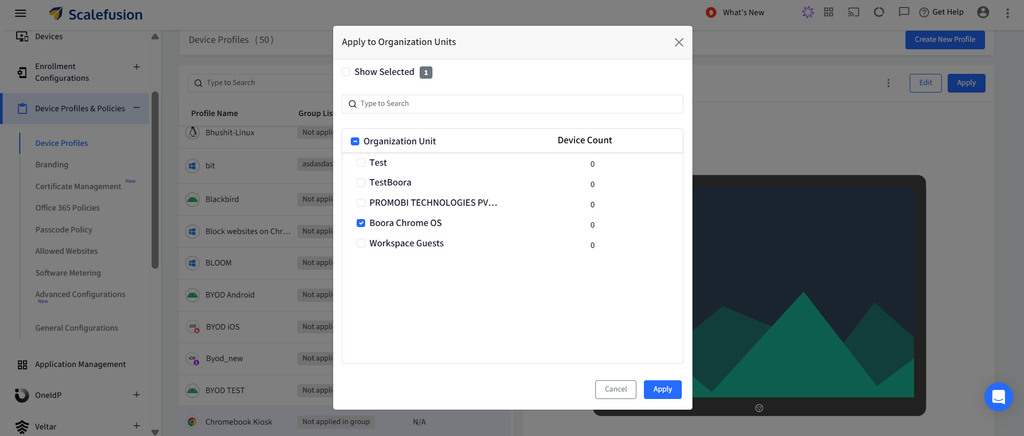The width and height of the screenshot is (1024, 436).
Task: Click the dialog's Apply button
Action: click(x=663, y=389)
